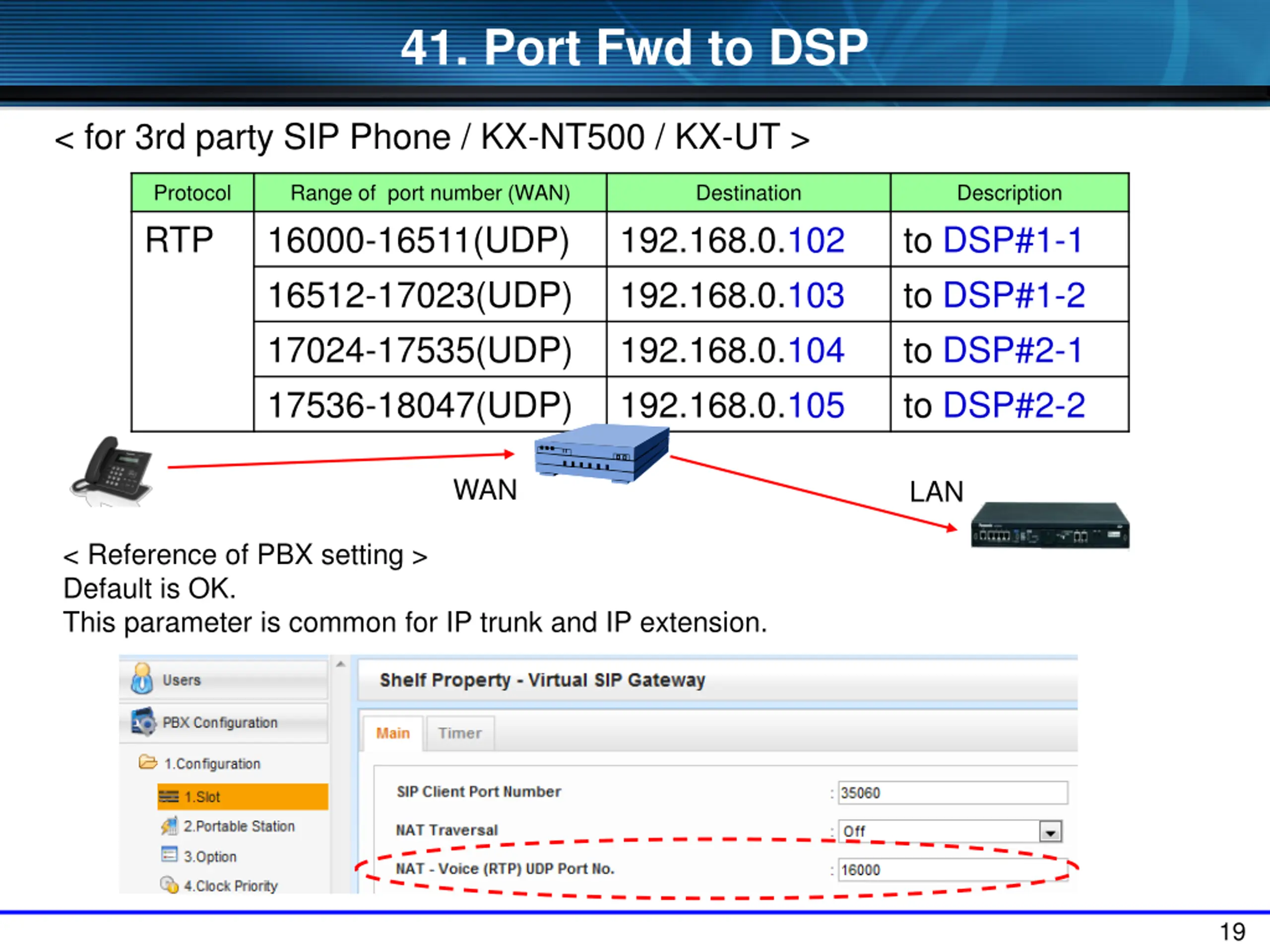Viewport: 1270px width, 952px height.
Task: Click the NAT Voice RTP UDP Port field
Action: click(952, 870)
